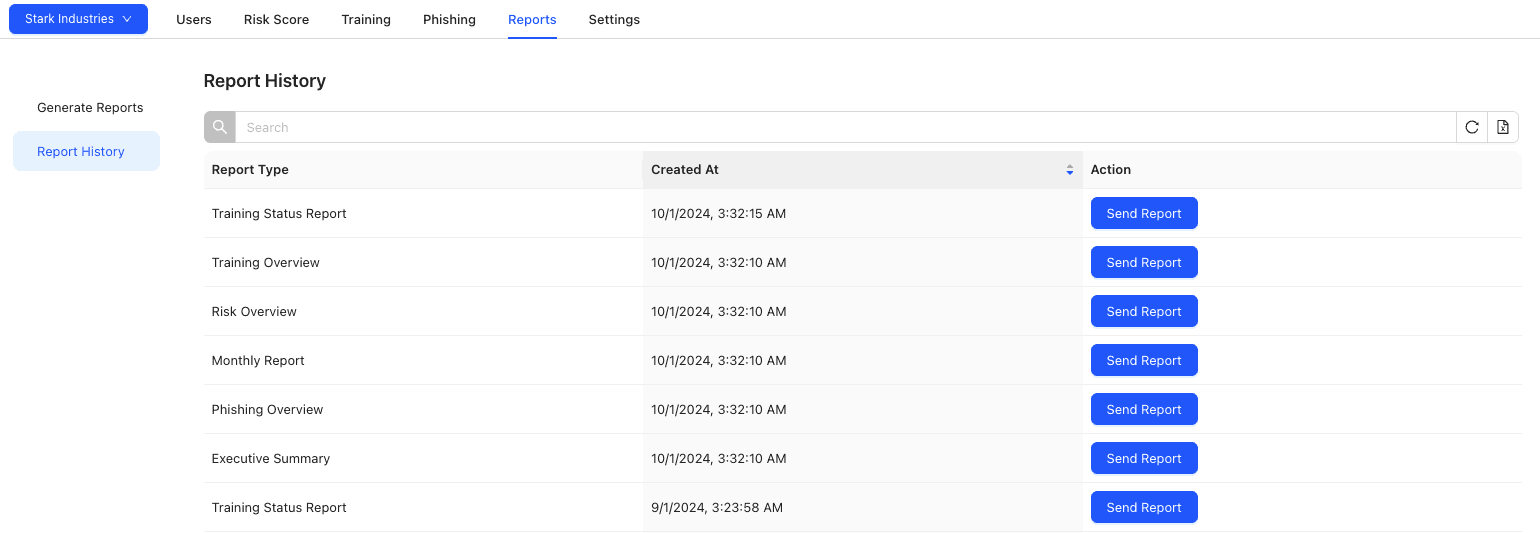Send the Phishing Overview report

[1144, 409]
